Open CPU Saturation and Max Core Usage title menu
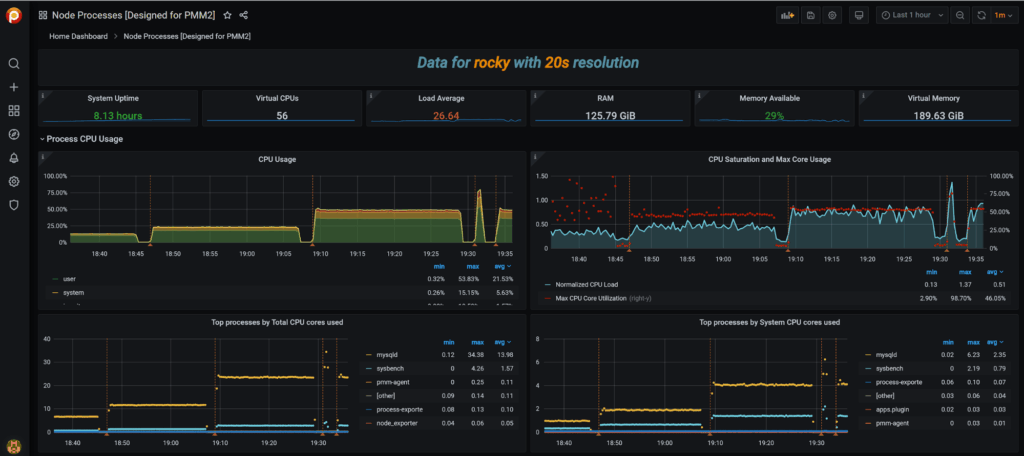 point(769,159)
